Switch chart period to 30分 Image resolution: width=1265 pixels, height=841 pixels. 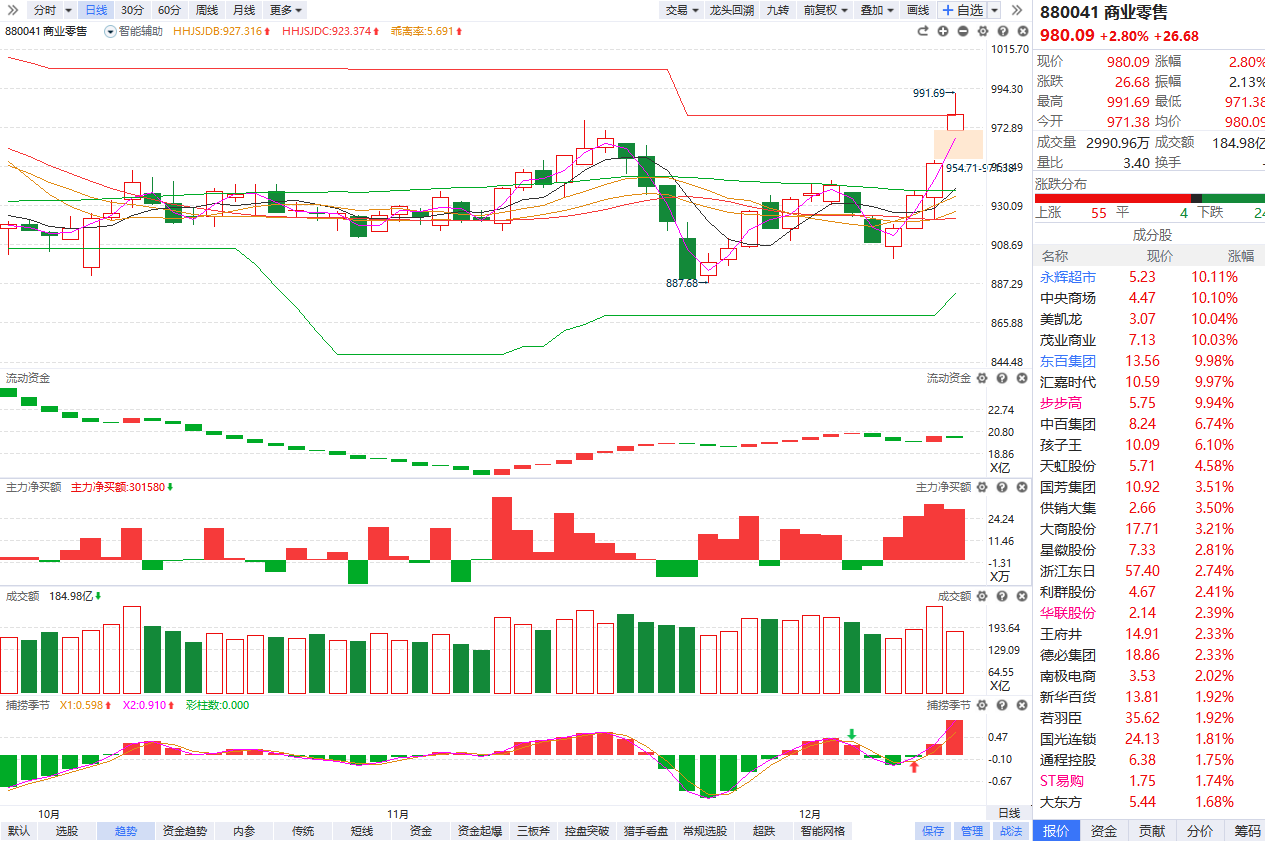(131, 10)
